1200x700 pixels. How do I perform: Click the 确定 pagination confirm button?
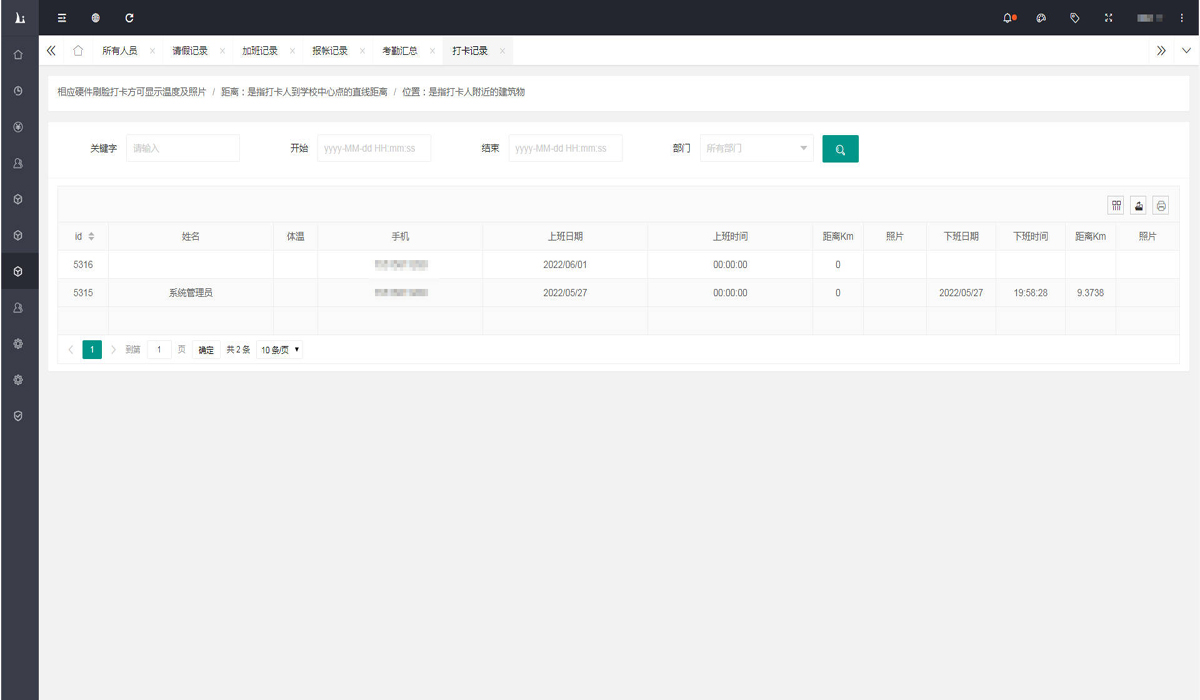pos(206,350)
